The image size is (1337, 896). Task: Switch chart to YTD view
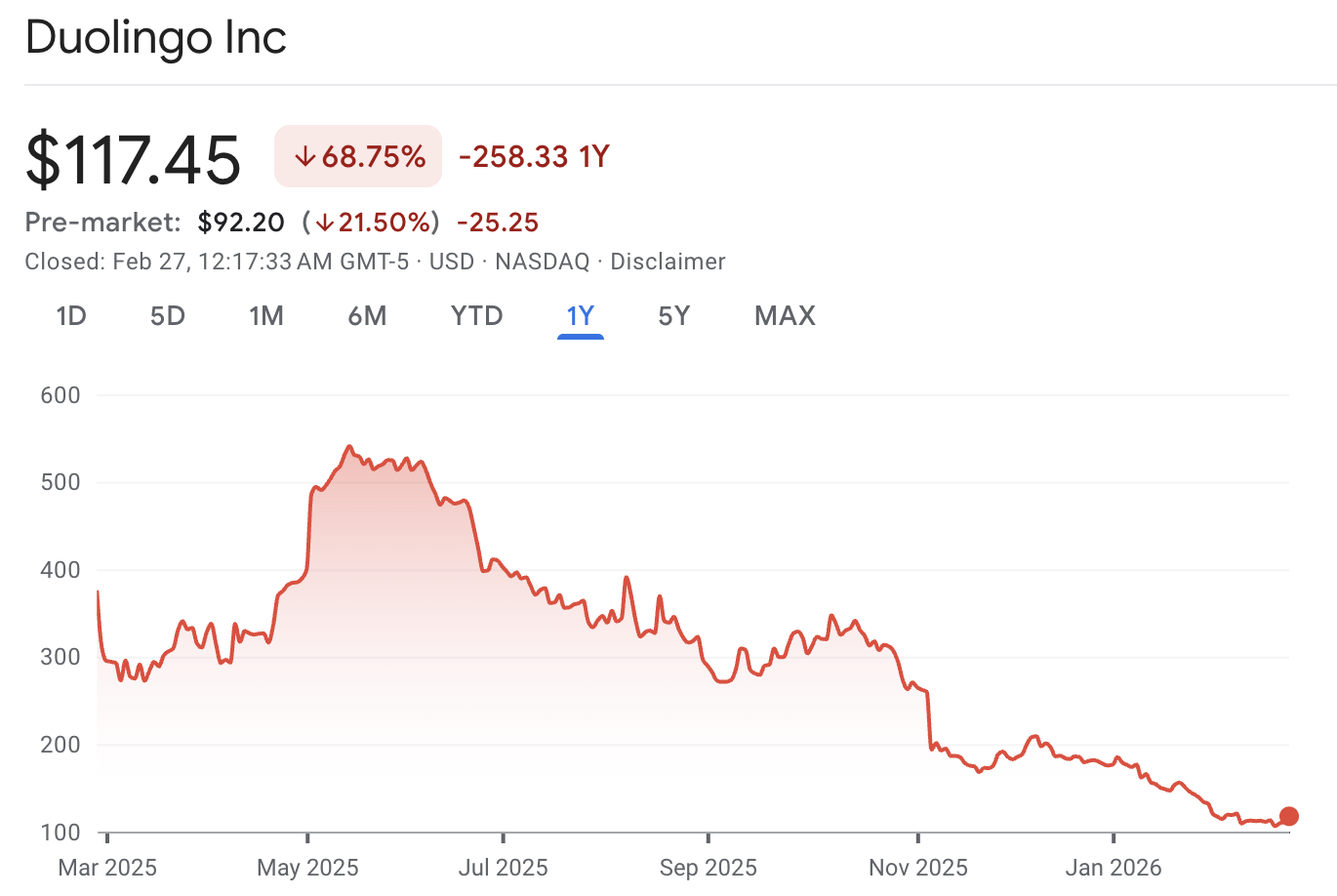point(477,316)
